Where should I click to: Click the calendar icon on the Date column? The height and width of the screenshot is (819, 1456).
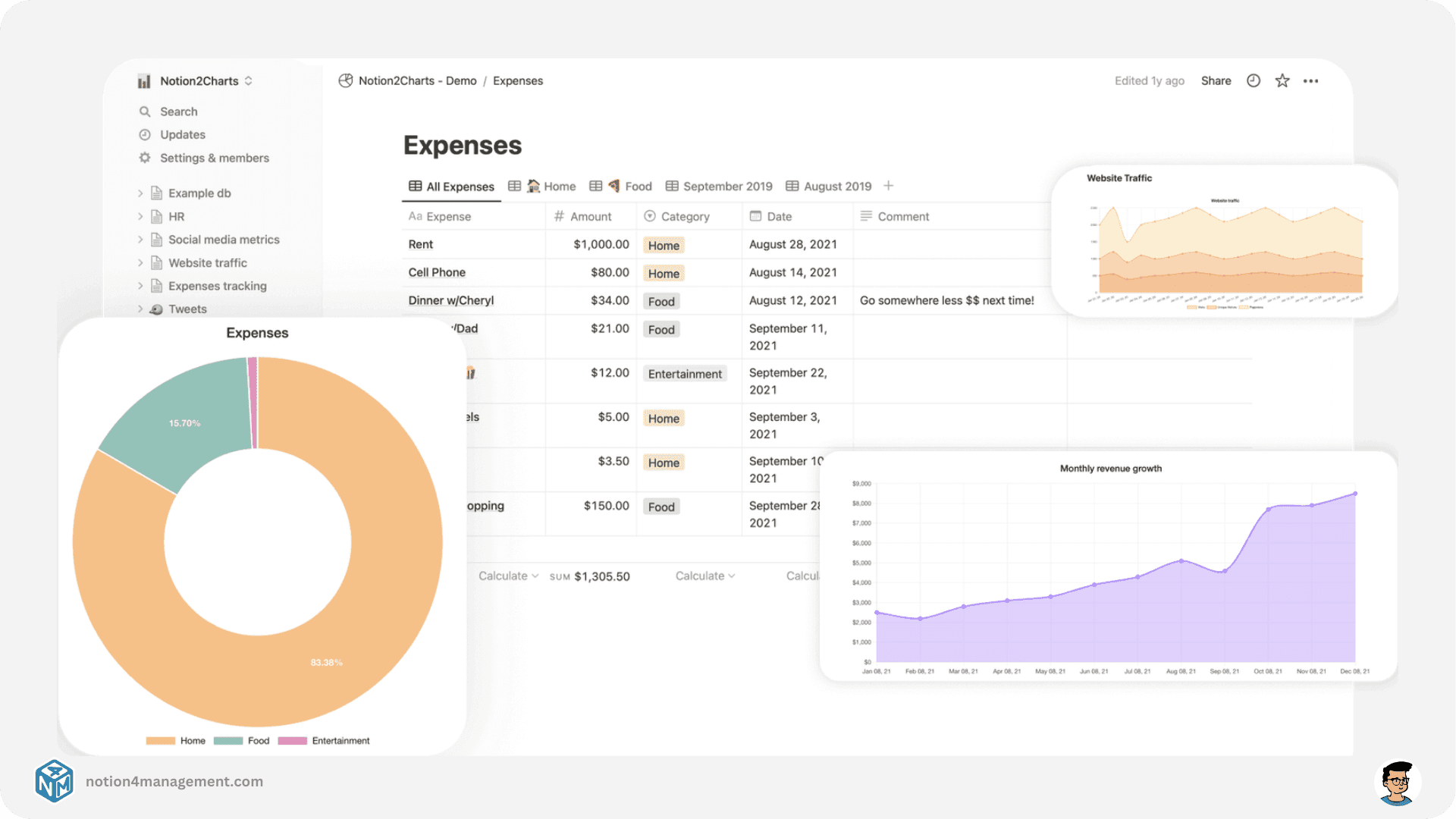(755, 216)
